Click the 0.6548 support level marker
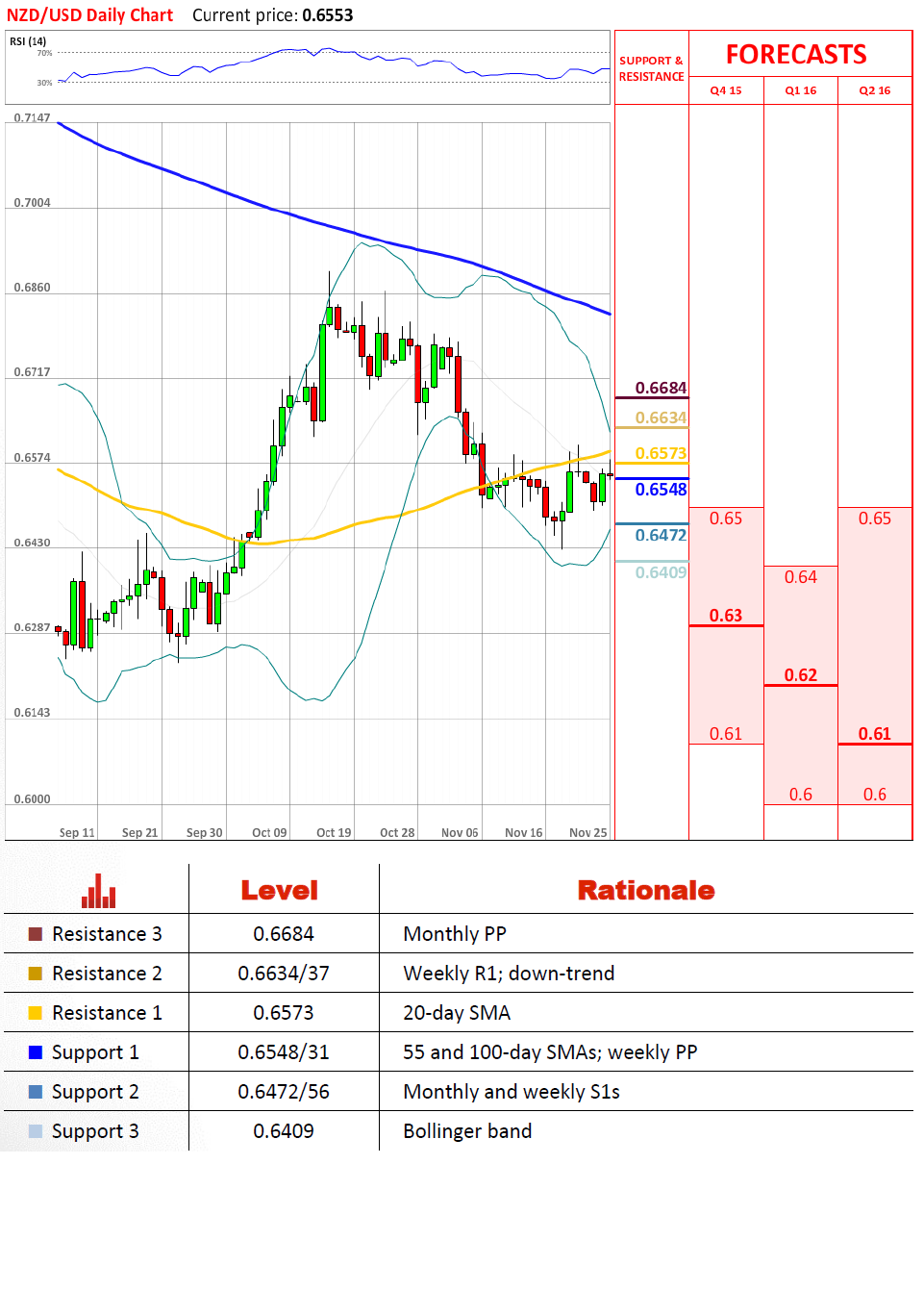The width and height of the screenshot is (924, 1316). click(x=661, y=490)
